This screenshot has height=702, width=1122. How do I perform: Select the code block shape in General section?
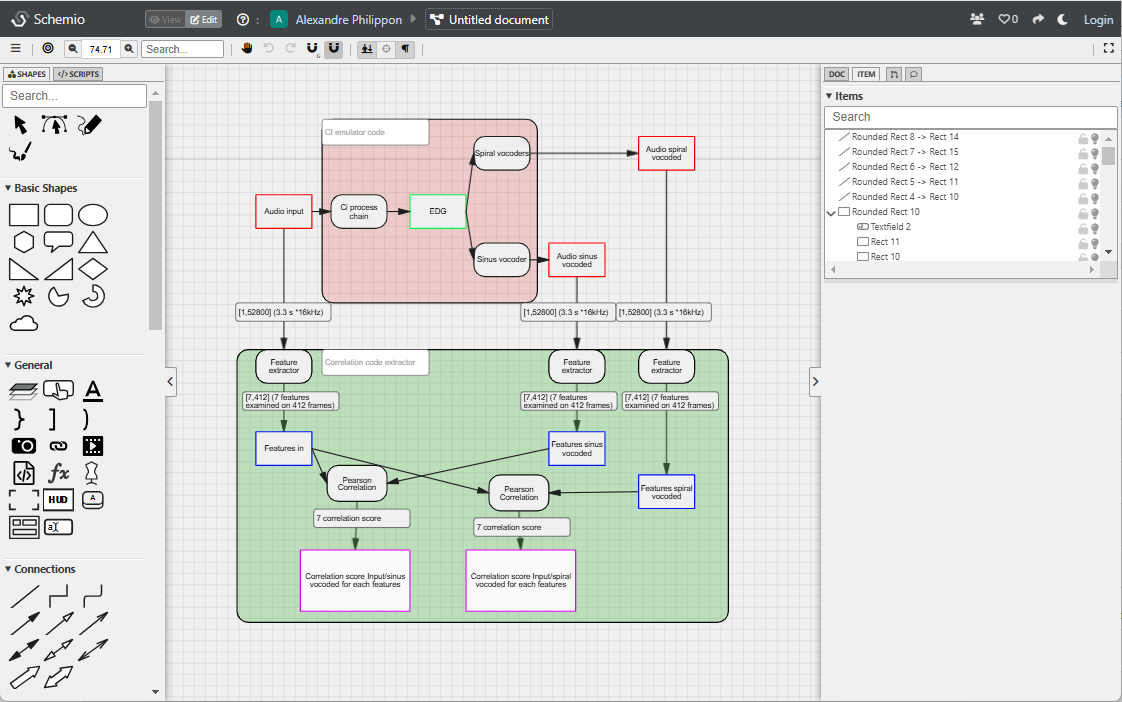tap(24, 473)
